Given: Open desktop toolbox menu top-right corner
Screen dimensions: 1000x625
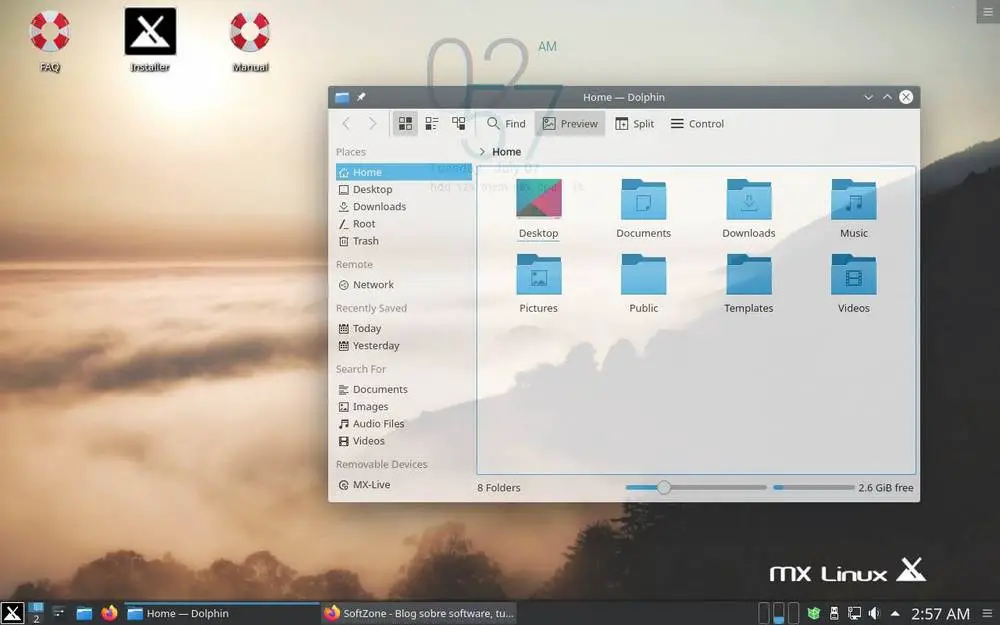Looking at the screenshot, I should point(988,11).
